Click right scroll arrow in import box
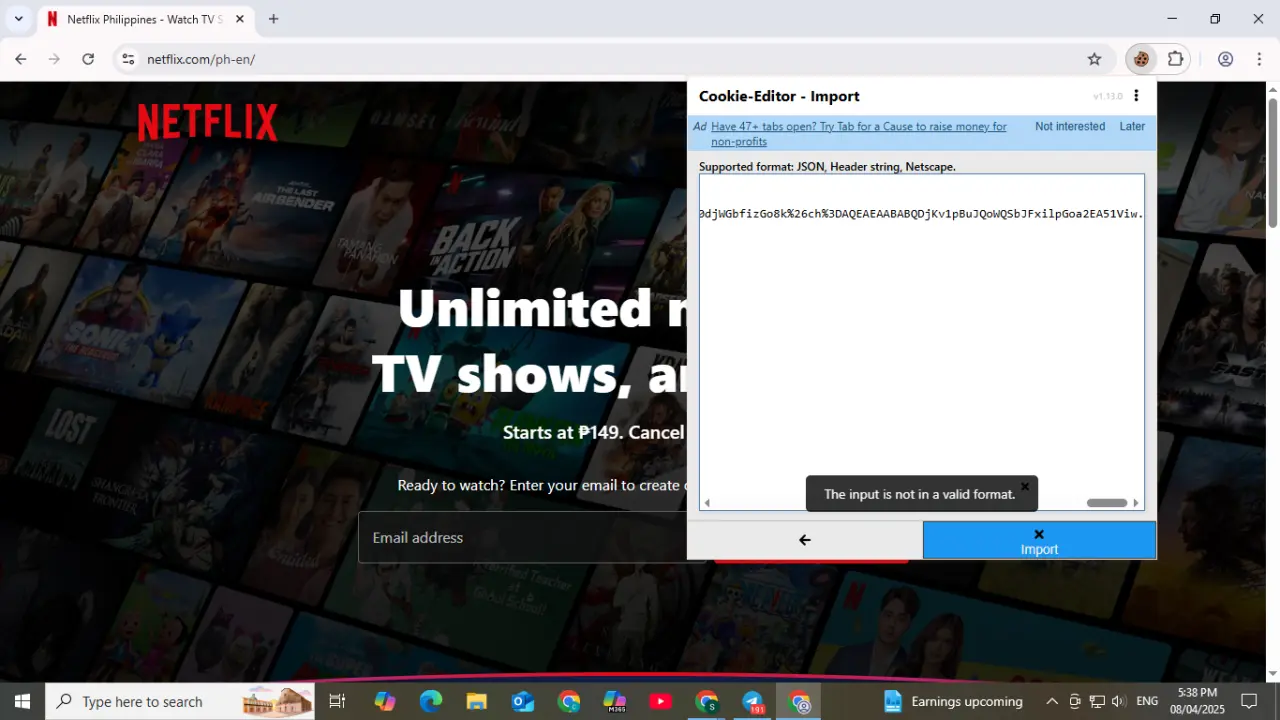 [x=1136, y=503]
